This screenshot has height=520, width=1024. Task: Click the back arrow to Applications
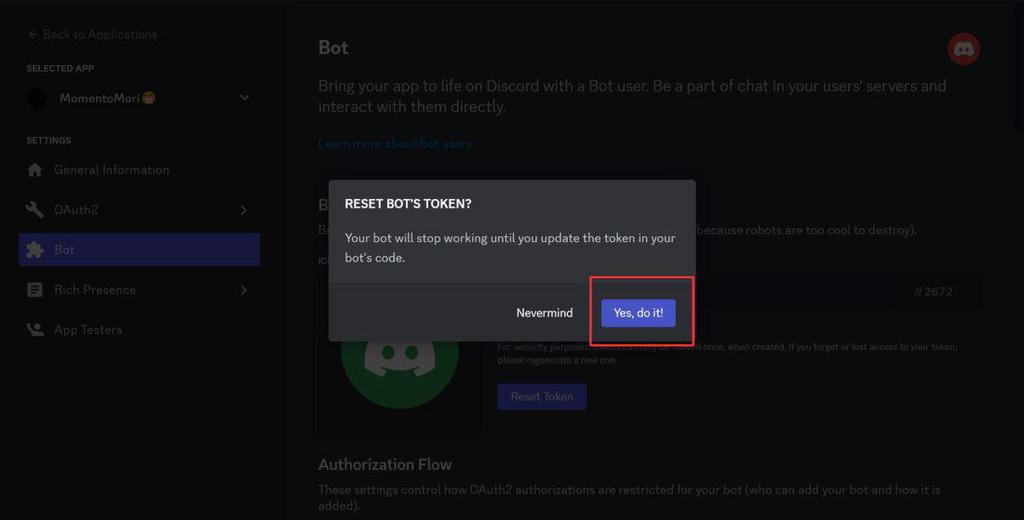(33, 34)
